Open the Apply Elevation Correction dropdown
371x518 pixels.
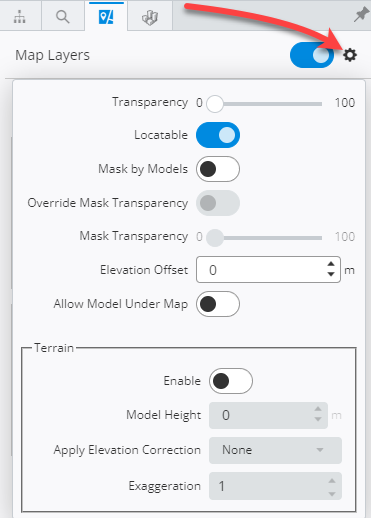[275, 450]
